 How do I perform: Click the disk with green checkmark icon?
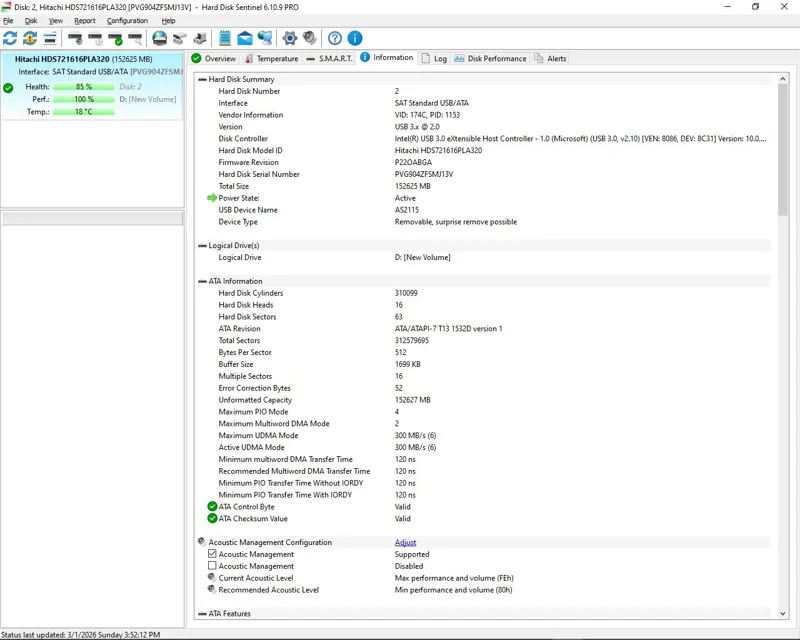[115, 38]
